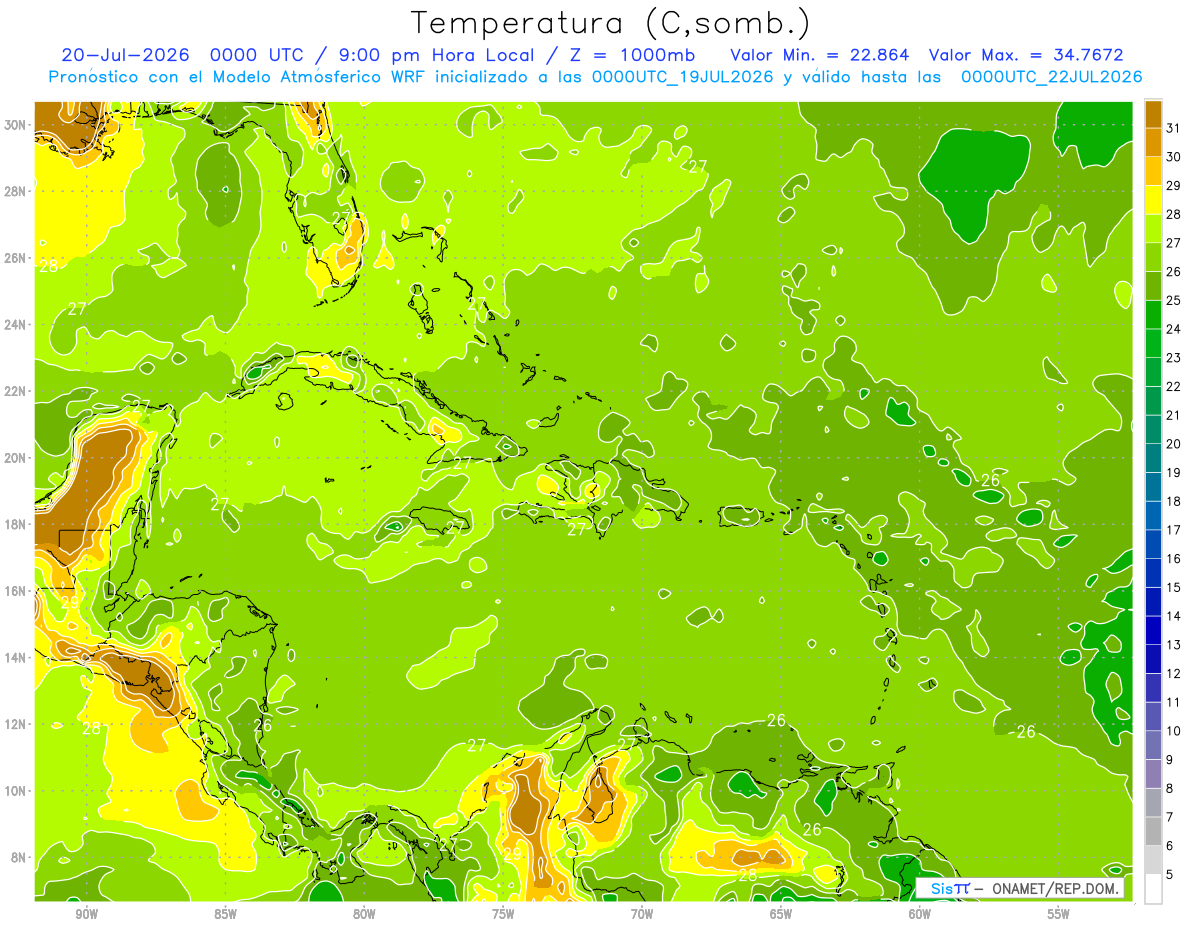Image resolution: width=1200 pixels, height=927 pixels.
Task: Select valid-until time "0000UTC_22JUL2026"
Action: tap(1051, 77)
